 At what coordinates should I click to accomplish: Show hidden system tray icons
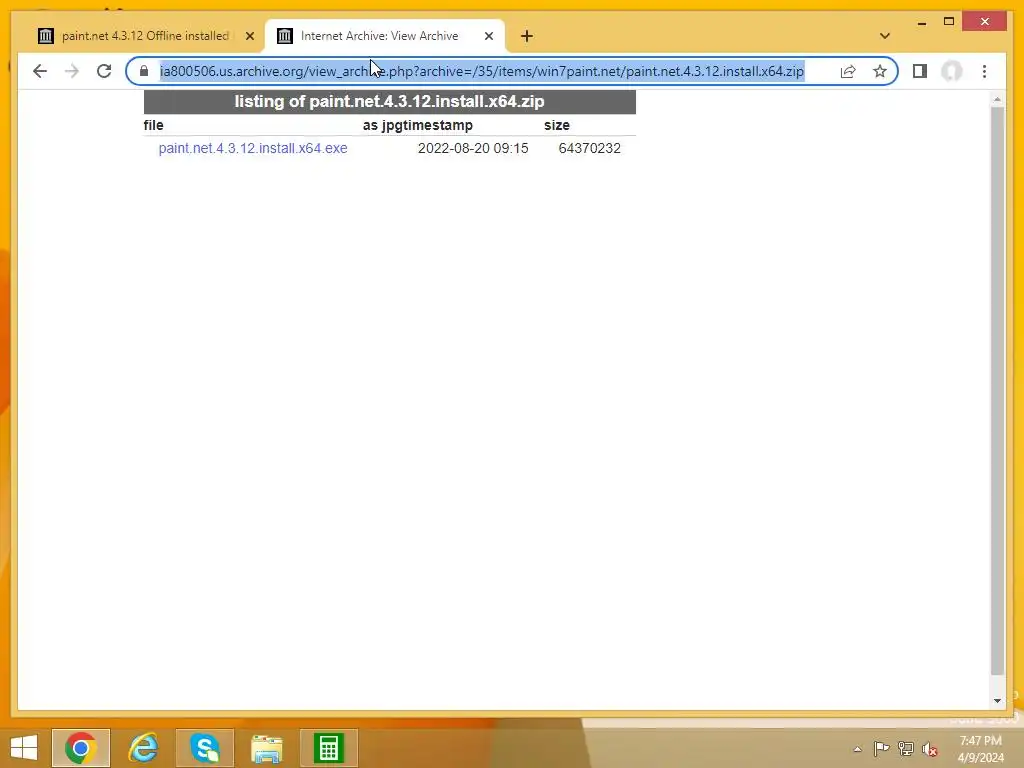point(857,749)
